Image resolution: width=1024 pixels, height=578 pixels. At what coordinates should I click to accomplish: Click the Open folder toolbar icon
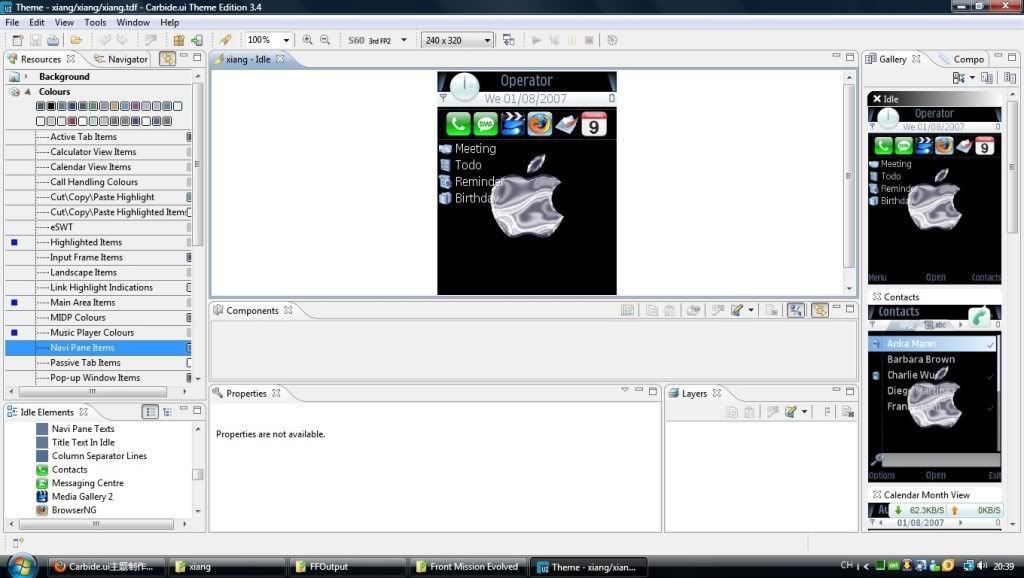[76, 40]
